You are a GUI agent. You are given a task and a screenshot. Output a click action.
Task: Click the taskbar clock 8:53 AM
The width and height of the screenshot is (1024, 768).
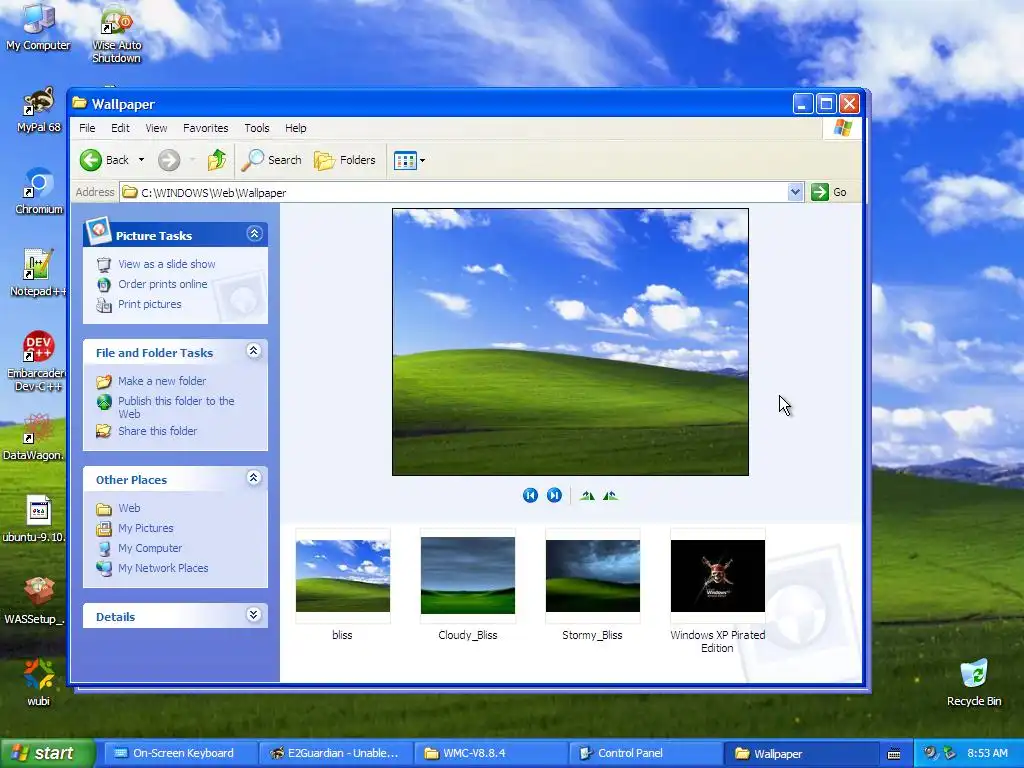(x=987, y=753)
